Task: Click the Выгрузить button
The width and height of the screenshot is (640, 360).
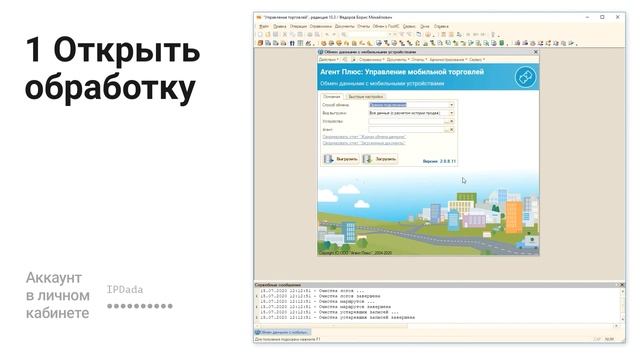Action: pyautogui.click(x=341, y=159)
